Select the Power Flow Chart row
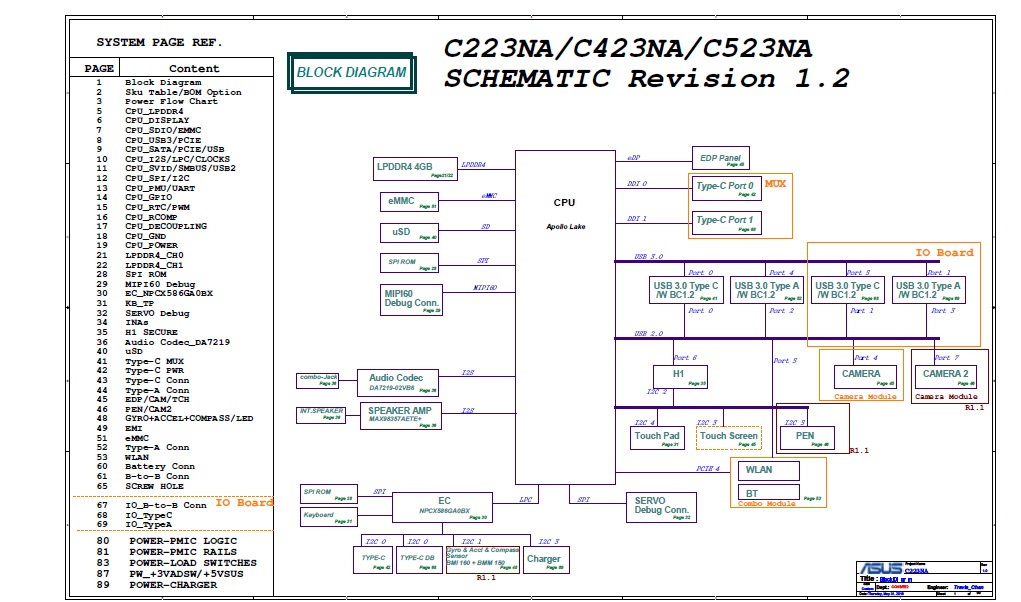Image resolution: width=1021 pixels, height=602 pixels. point(169,102)
